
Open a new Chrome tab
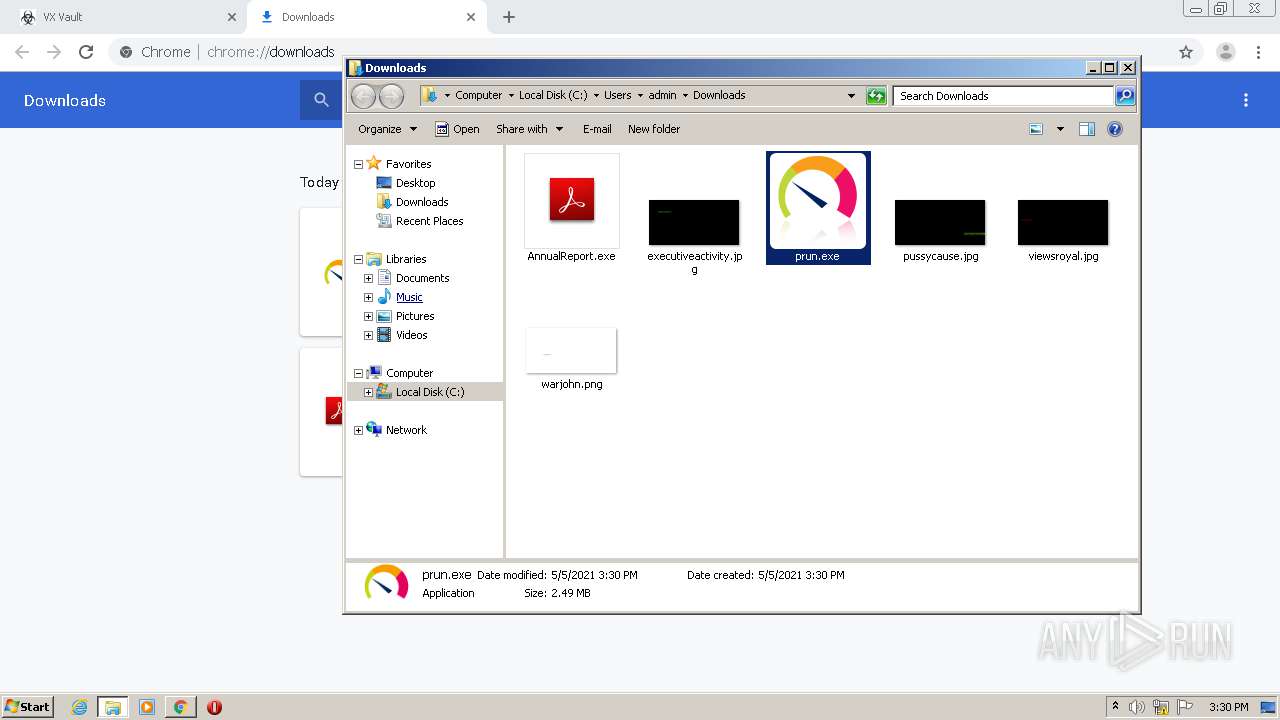pyautogui.click(x=509, y=17)
